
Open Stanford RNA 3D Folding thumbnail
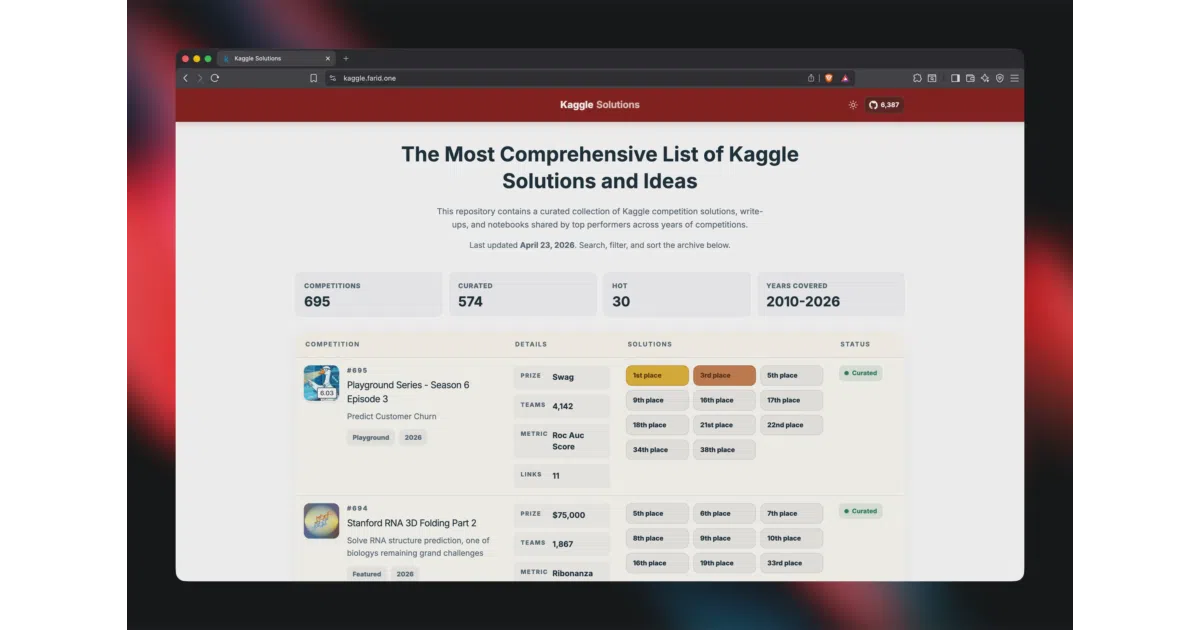tap(321, 521)
